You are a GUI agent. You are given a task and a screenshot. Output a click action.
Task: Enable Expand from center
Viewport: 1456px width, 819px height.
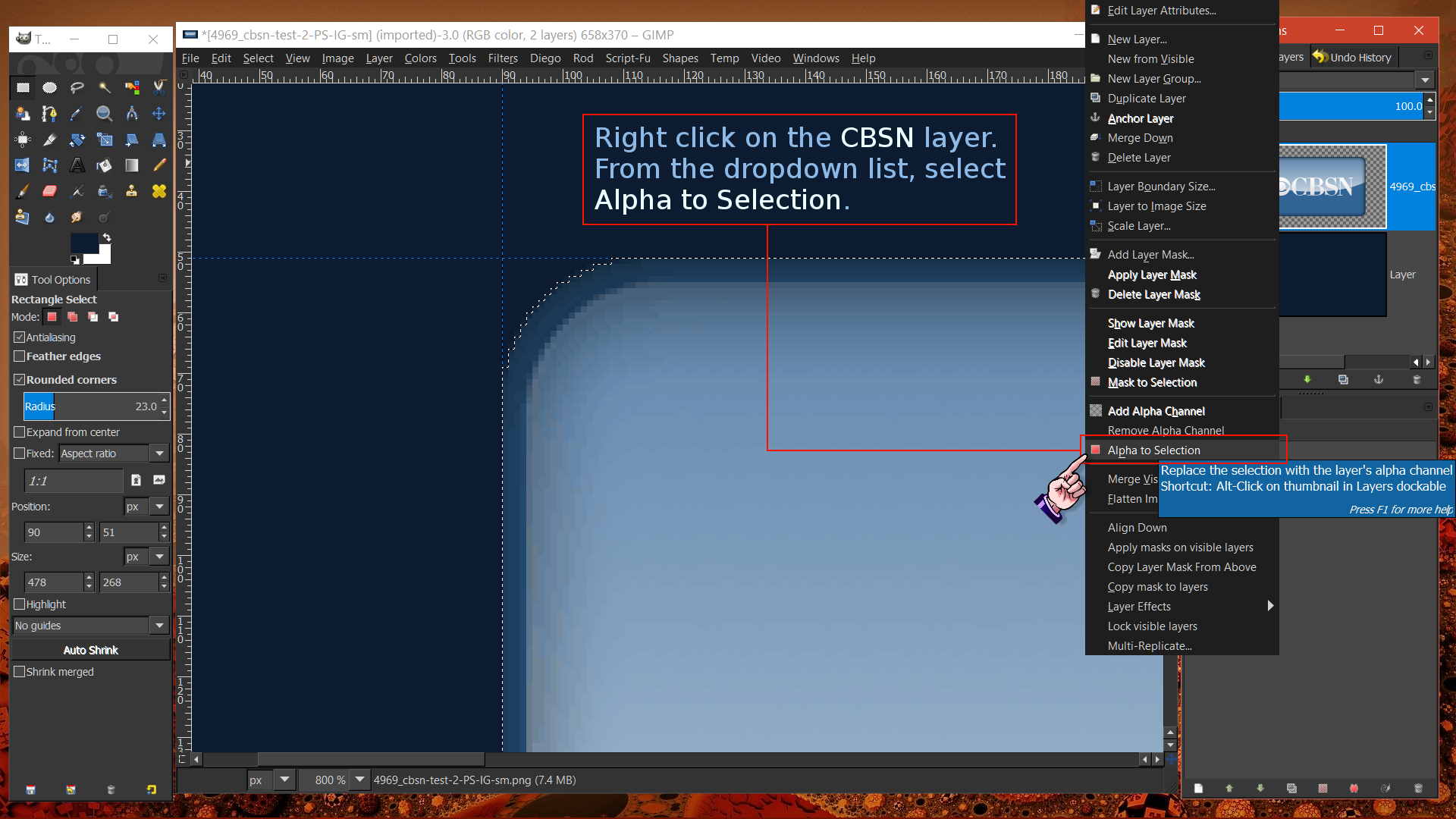coord(20,432)
